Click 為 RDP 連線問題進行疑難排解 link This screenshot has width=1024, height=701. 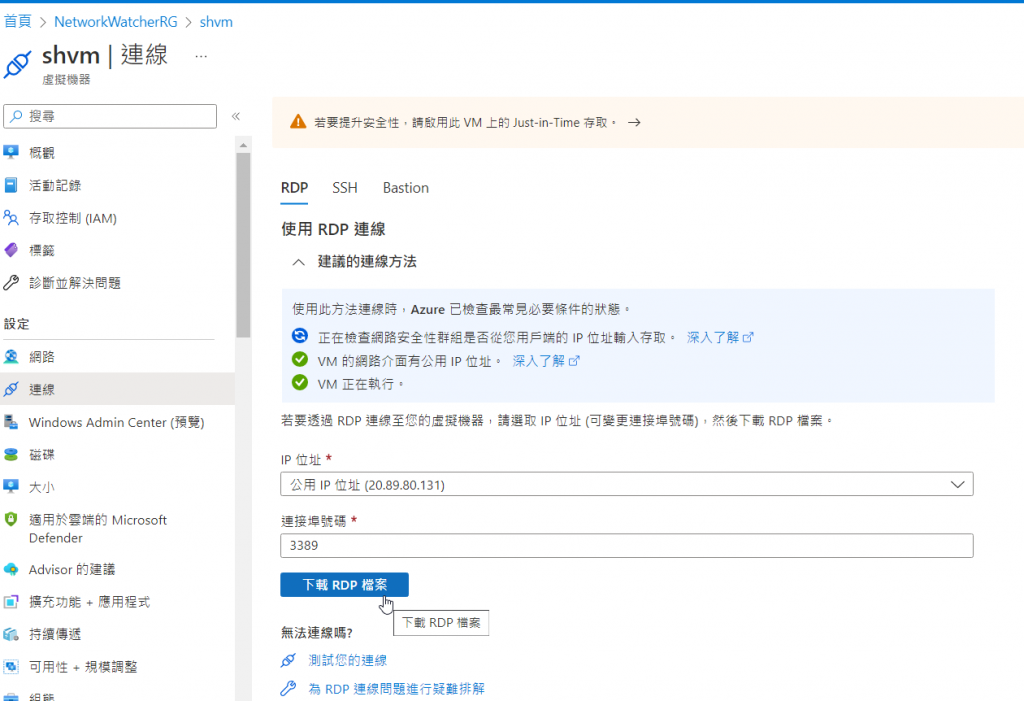(396, 689)
